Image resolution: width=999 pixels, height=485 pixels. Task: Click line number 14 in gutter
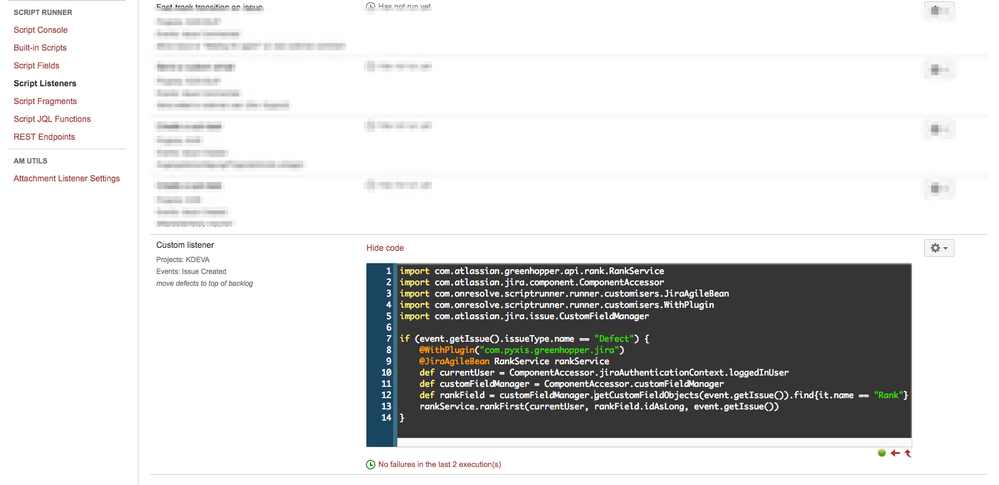(x=385, y=420)
